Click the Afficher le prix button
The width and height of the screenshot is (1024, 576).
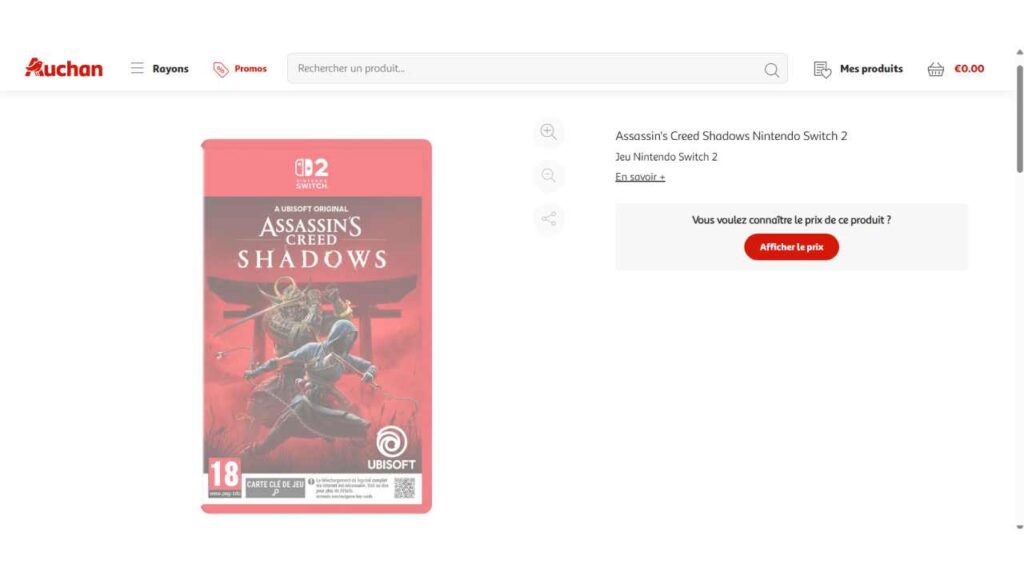(x=791, y=247)
